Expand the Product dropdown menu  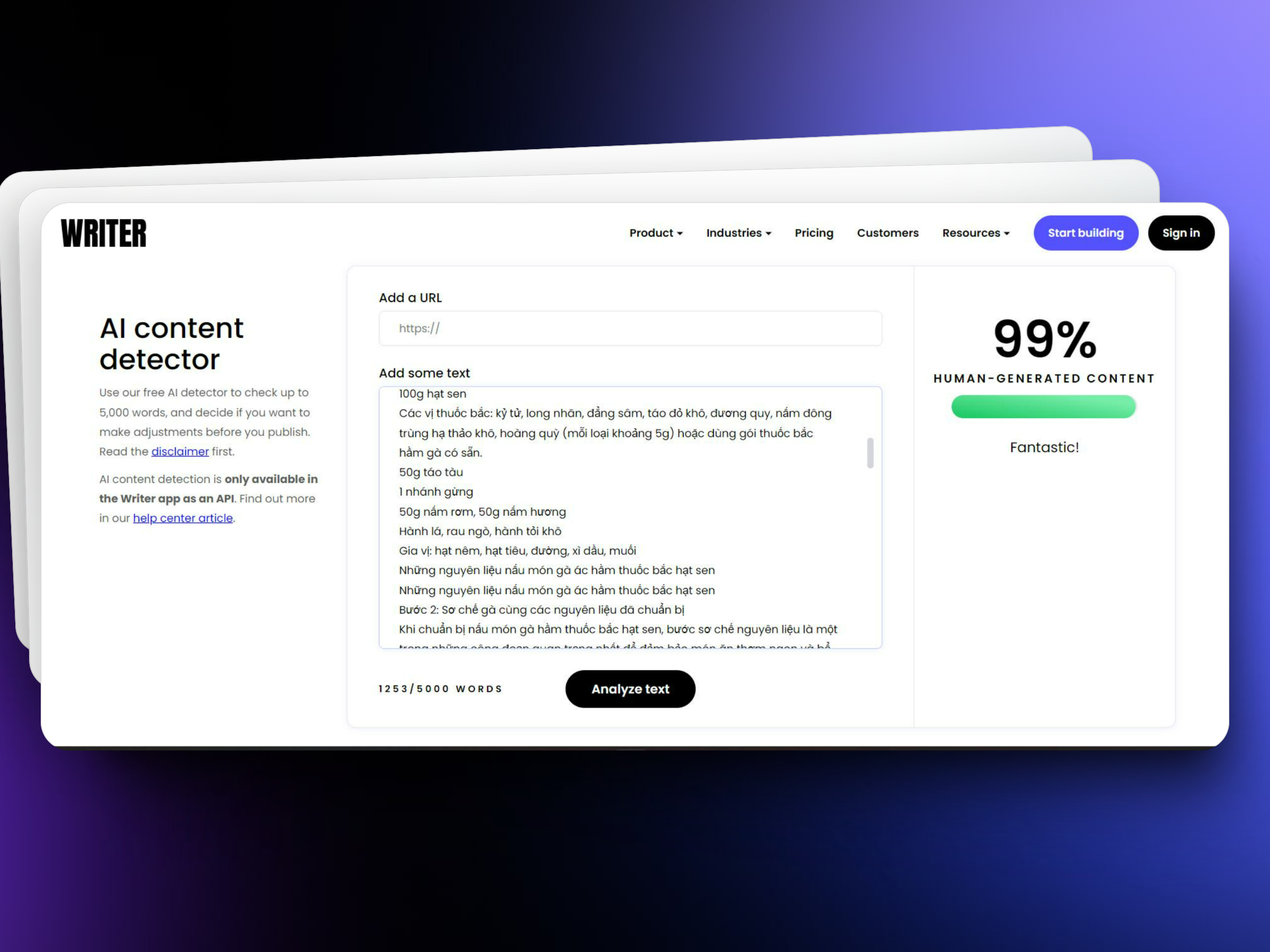pos(655,232)
